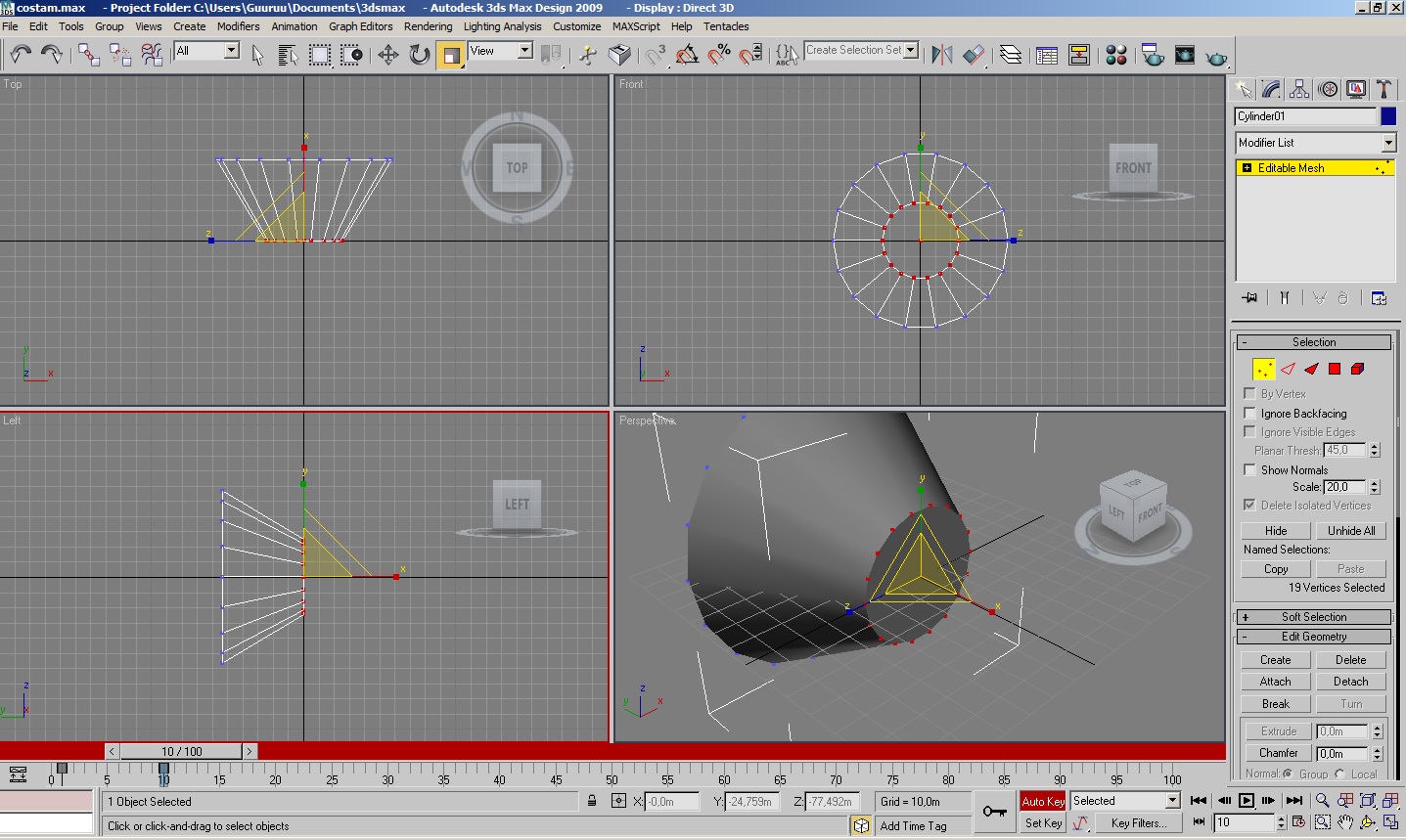
Task: Toggle the Show Normals checkbox
Action: (1249, 469)
